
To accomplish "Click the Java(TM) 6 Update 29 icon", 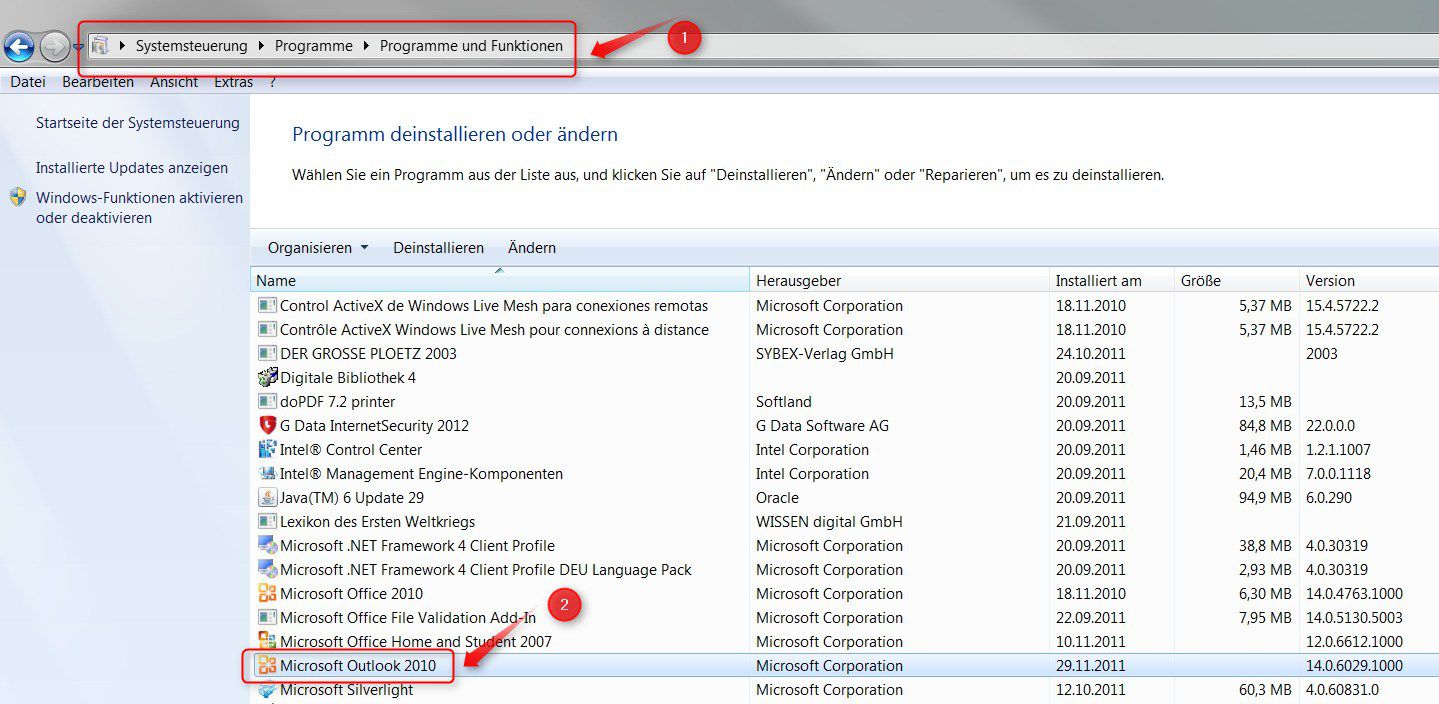I will [x=267, y=497].
